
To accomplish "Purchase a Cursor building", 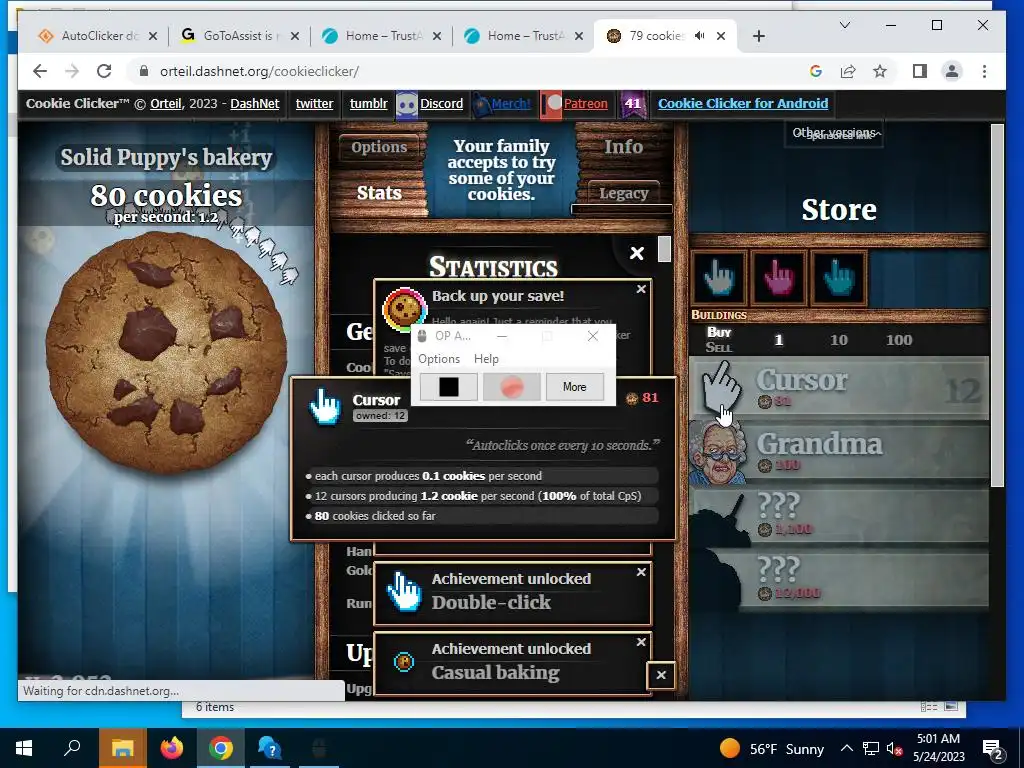I will pyautogui.click(x=839, y=389).
